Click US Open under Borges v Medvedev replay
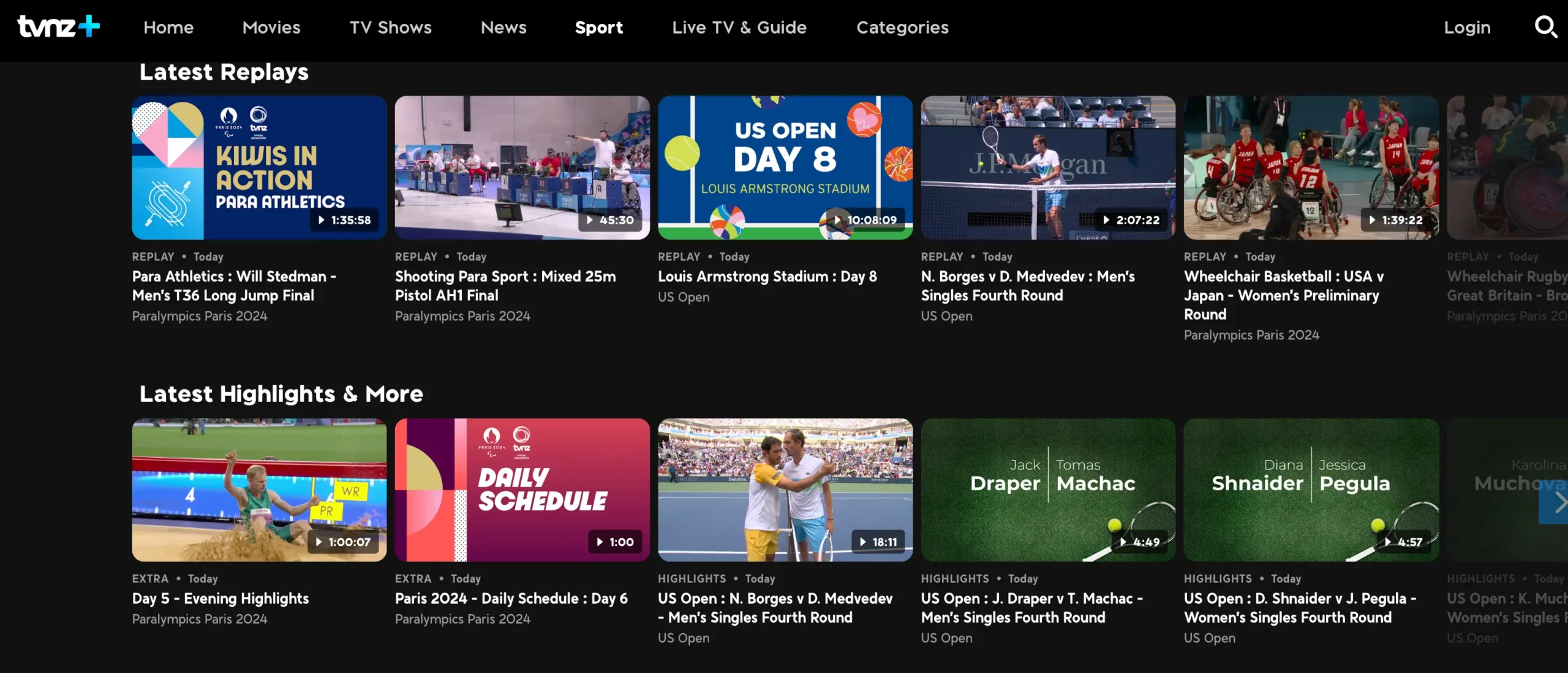Image resolution: width=1568 pixels, height=673 pixels. (947, 316)
